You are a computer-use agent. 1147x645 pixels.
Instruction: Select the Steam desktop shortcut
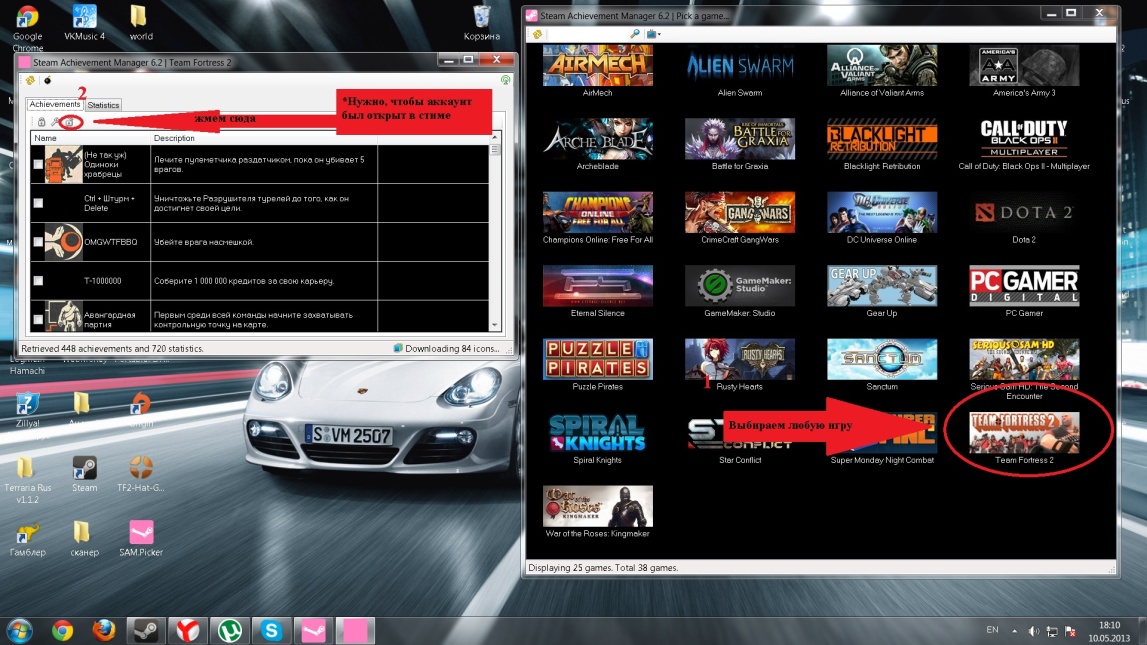[84, 474]
